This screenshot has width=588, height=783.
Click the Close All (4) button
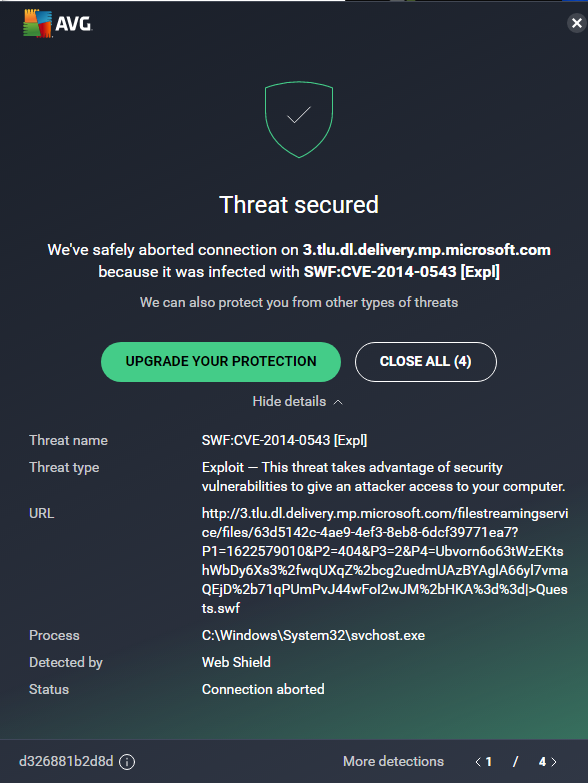pos(426,362)
